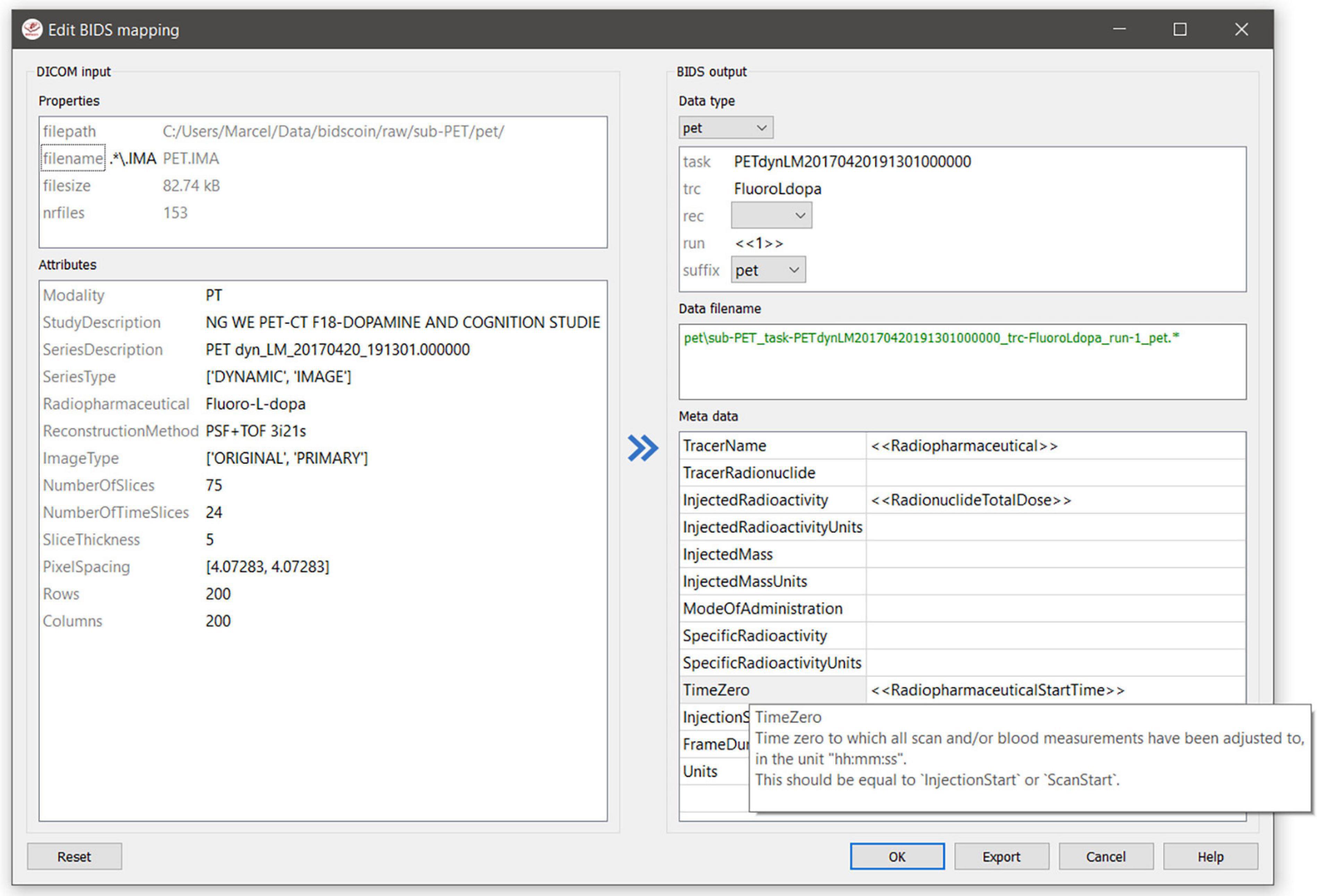Edit SeriesType value ['DYNAMIC', 'IMAGE']
This screenshot has height=896, width=1317.
click(278, 376)
